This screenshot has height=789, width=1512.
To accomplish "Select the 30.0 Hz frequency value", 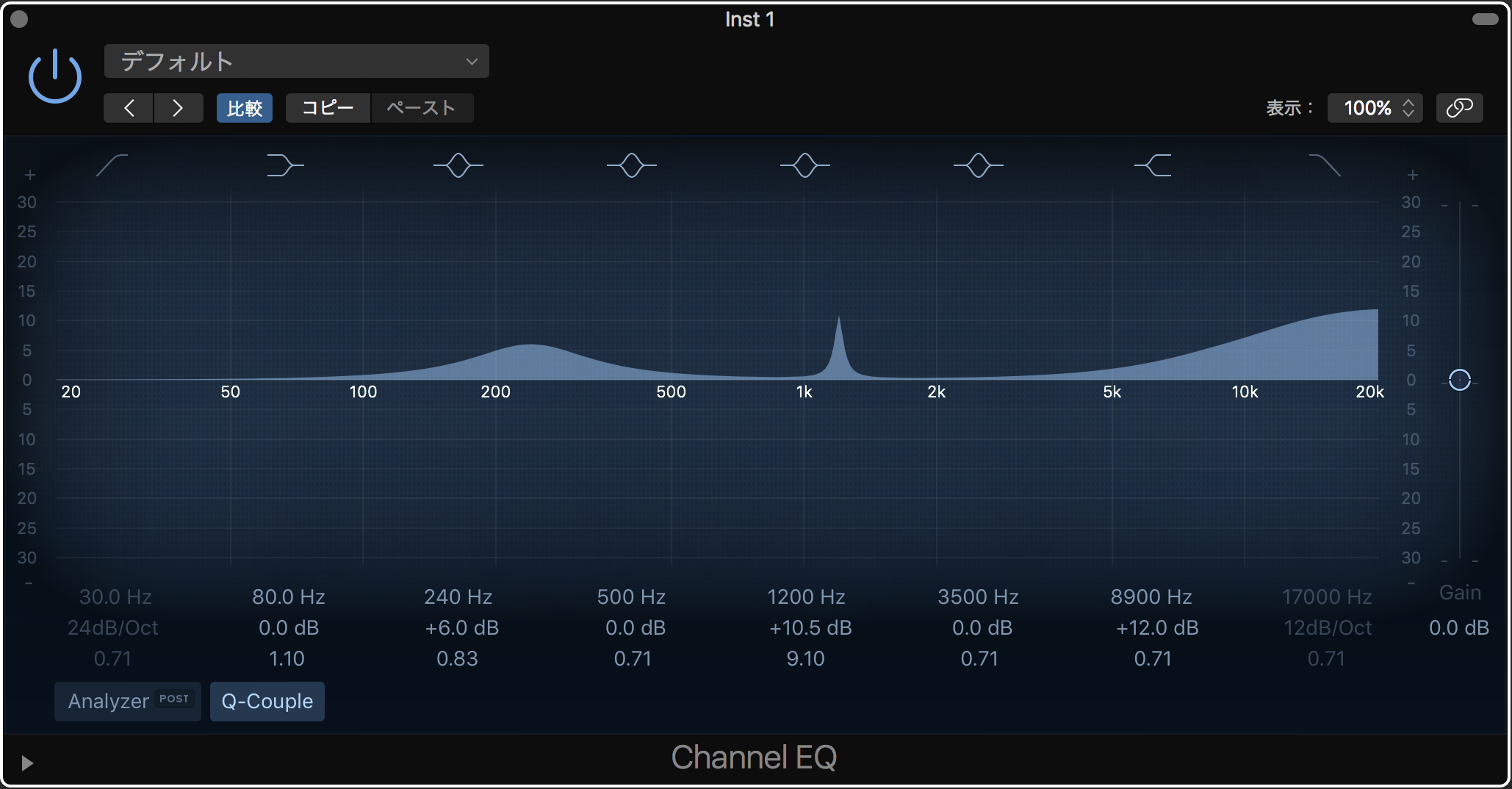I will (115, 597).
